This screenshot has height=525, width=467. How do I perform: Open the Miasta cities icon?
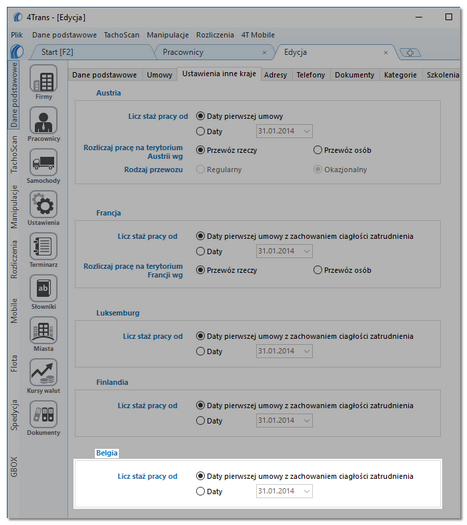click(44, 330)
